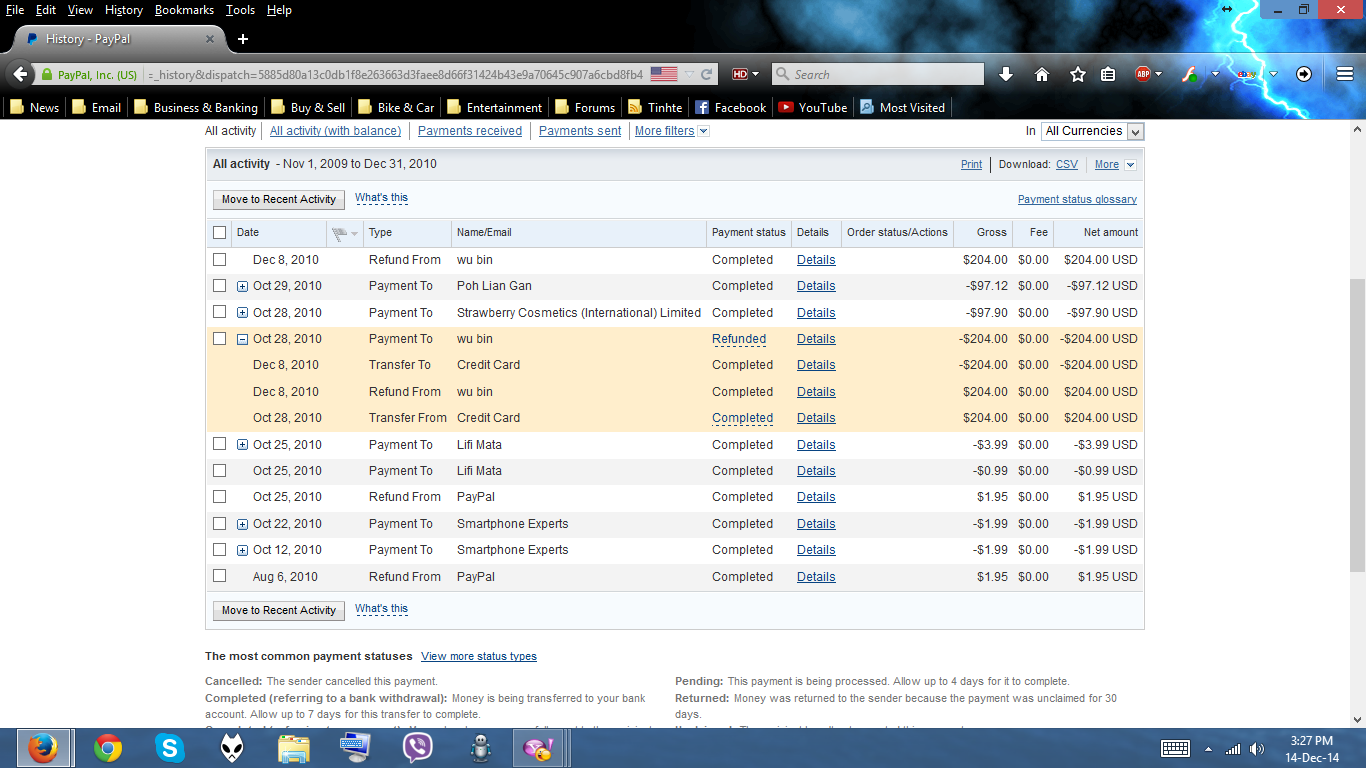Viewport: 1366px width, 768px height.
Task: Open the Payments received filter link
Action: click(x=470, y=131)
